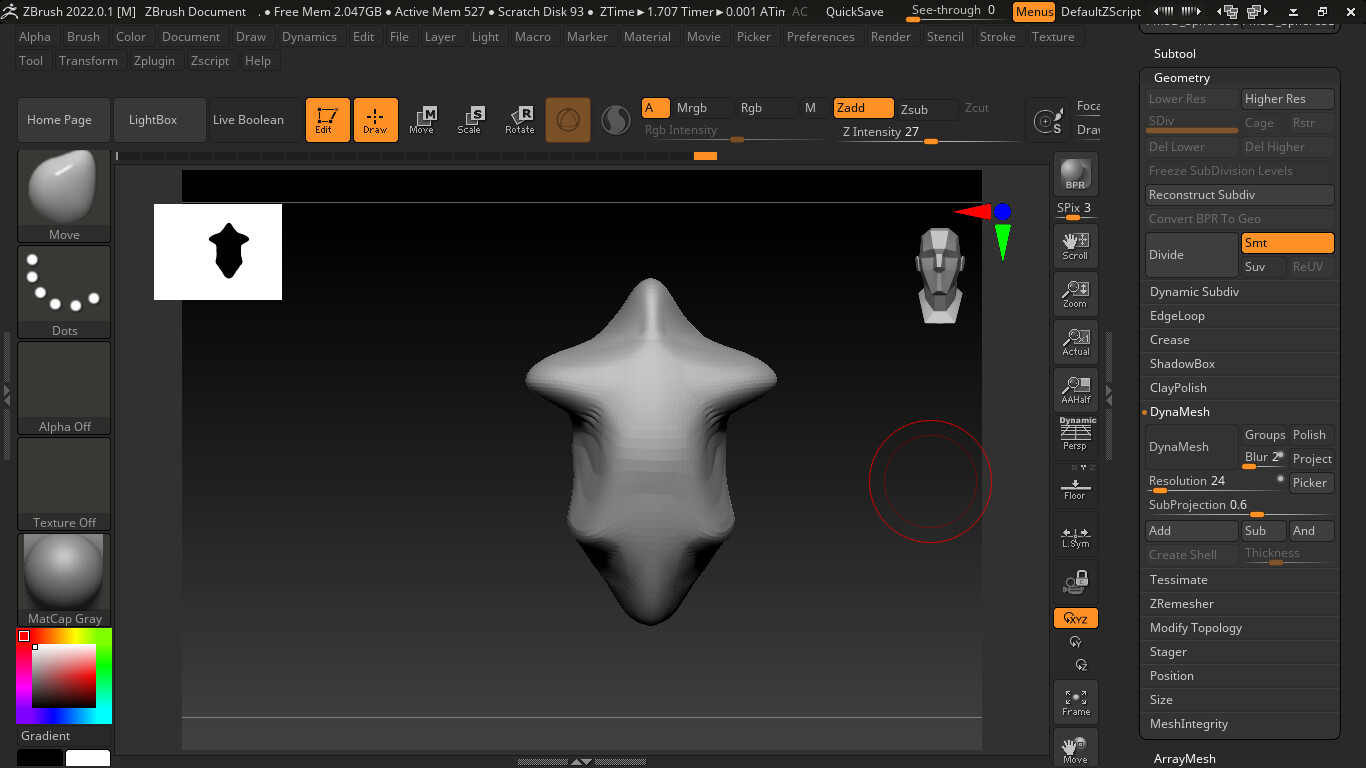Screen dimensions: 1366x768
Task: Open the Zplugin menu
Action: [x=154, y=60]
